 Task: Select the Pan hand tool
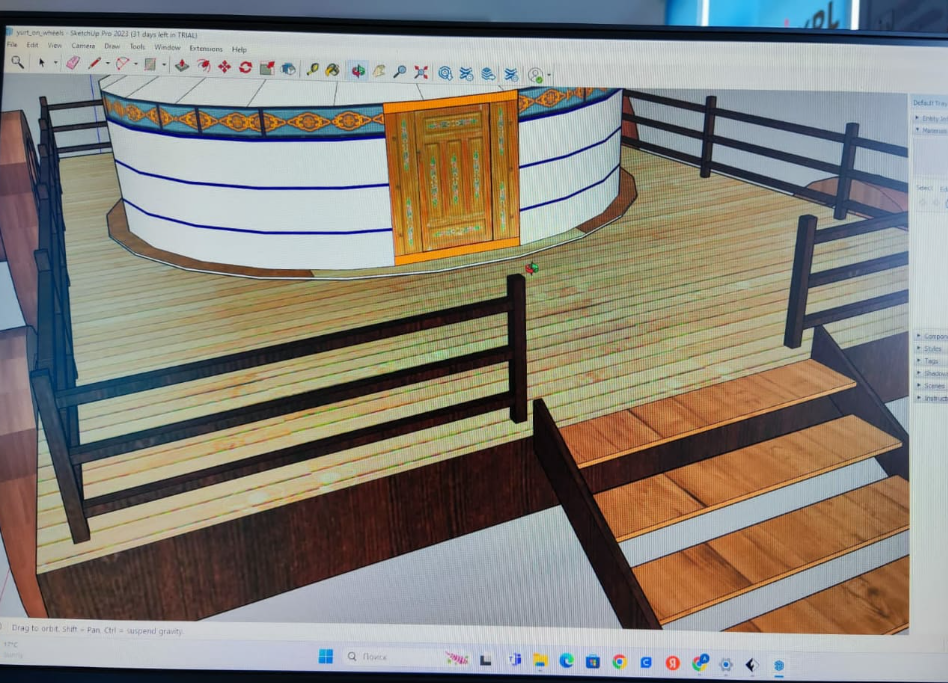coord(379,71)
